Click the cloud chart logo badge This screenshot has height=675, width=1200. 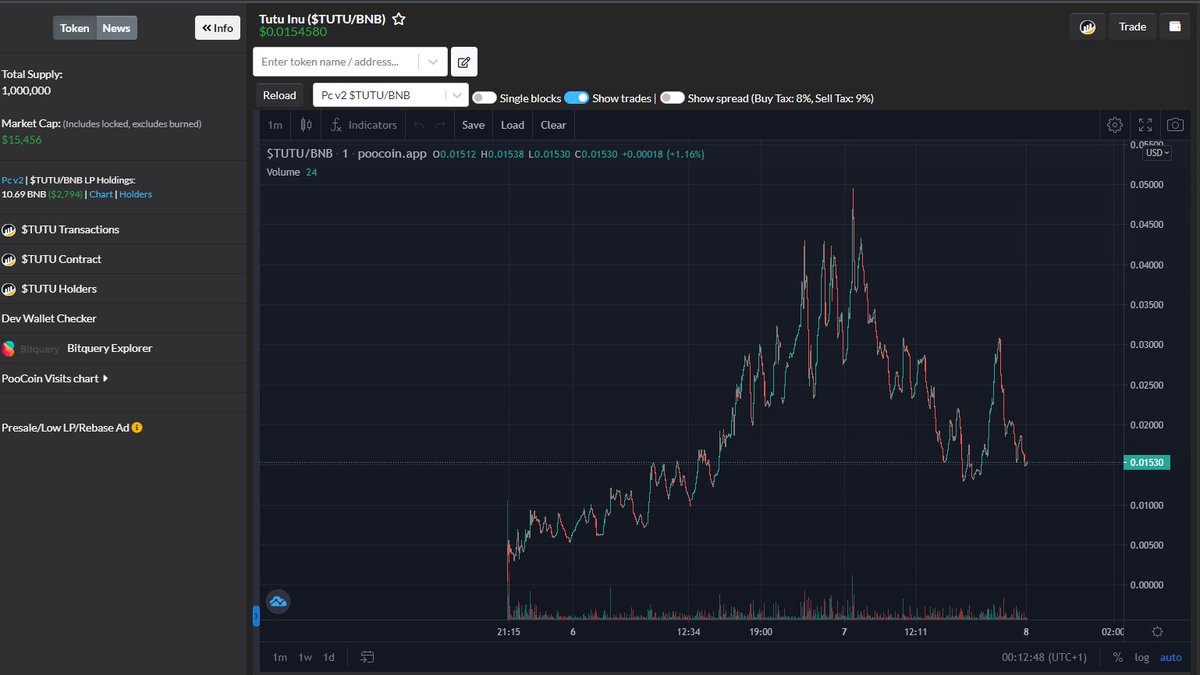coord(278,601)
